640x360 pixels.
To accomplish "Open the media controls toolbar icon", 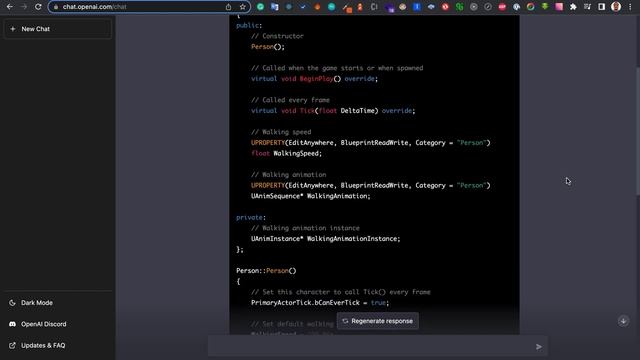I will 587,7.
